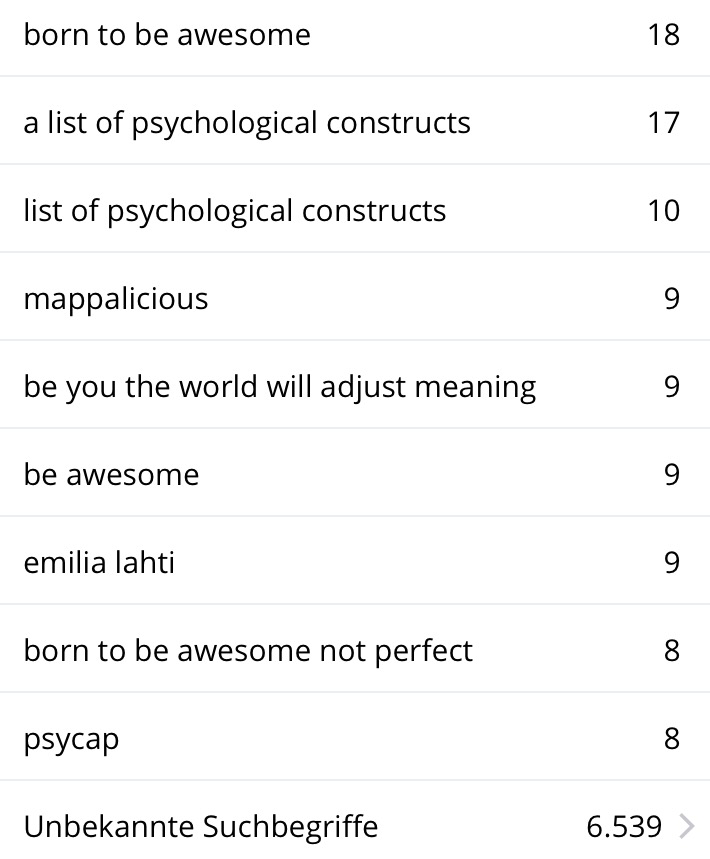
Task: Tap the 'mappalicious' search term
Action: point(116,299)
